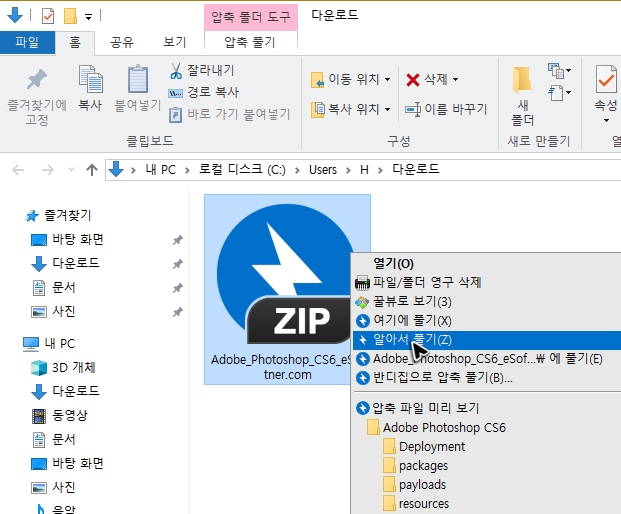Click H in the address path
Viewport: 621px width, 514px height.
pyautogui.click(x=364, y=170)
